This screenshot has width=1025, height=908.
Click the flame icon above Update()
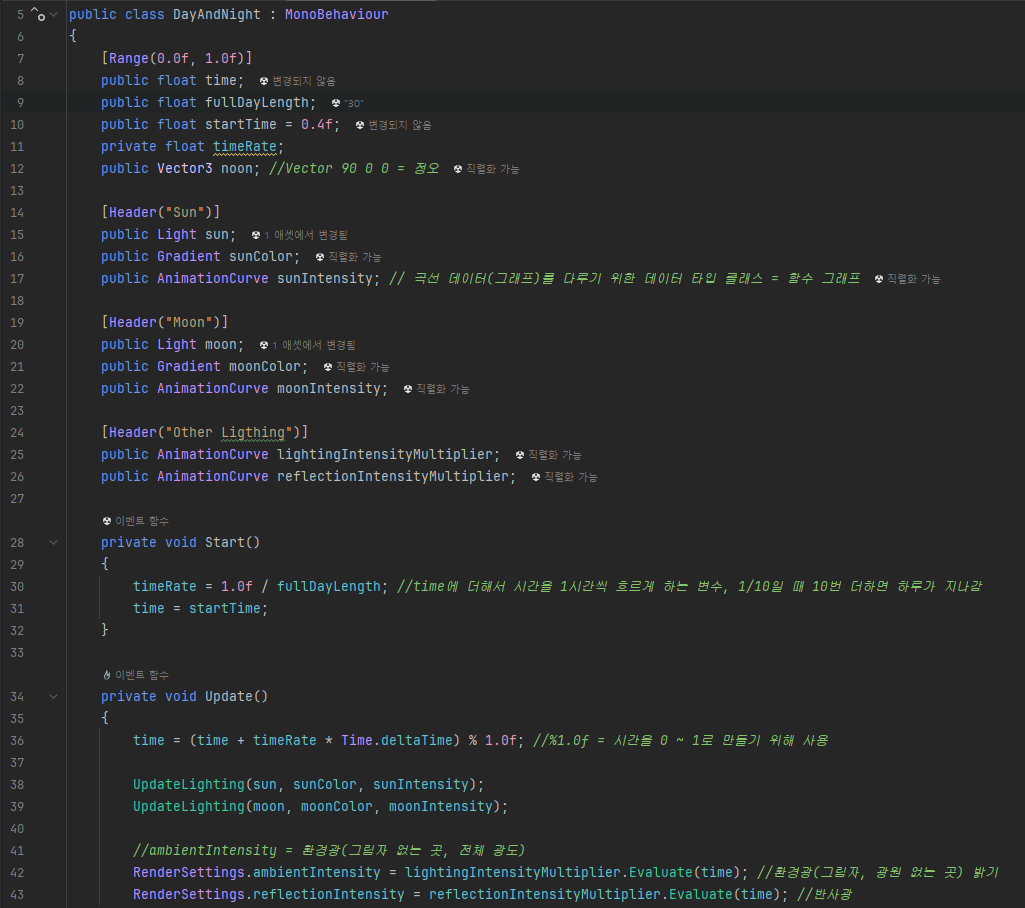pyautogui.click(x=107, y=675)
